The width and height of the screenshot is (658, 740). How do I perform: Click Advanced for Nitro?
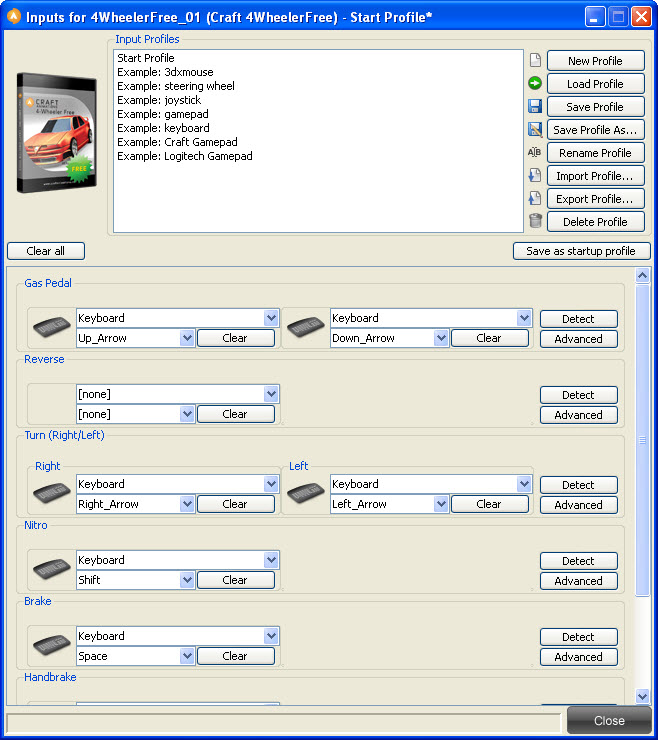tap(579, 581)
